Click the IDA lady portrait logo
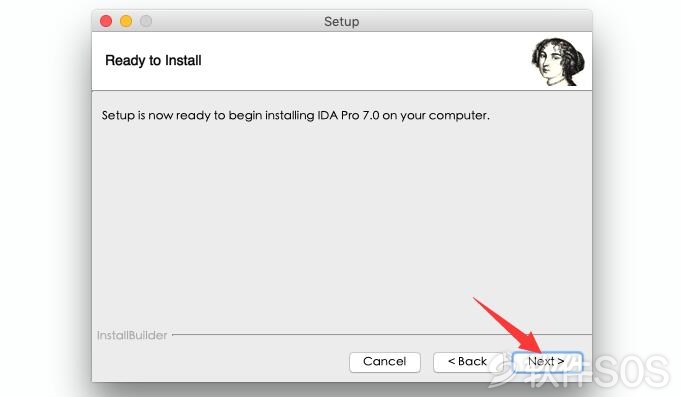681x397 pixels. 558,62
